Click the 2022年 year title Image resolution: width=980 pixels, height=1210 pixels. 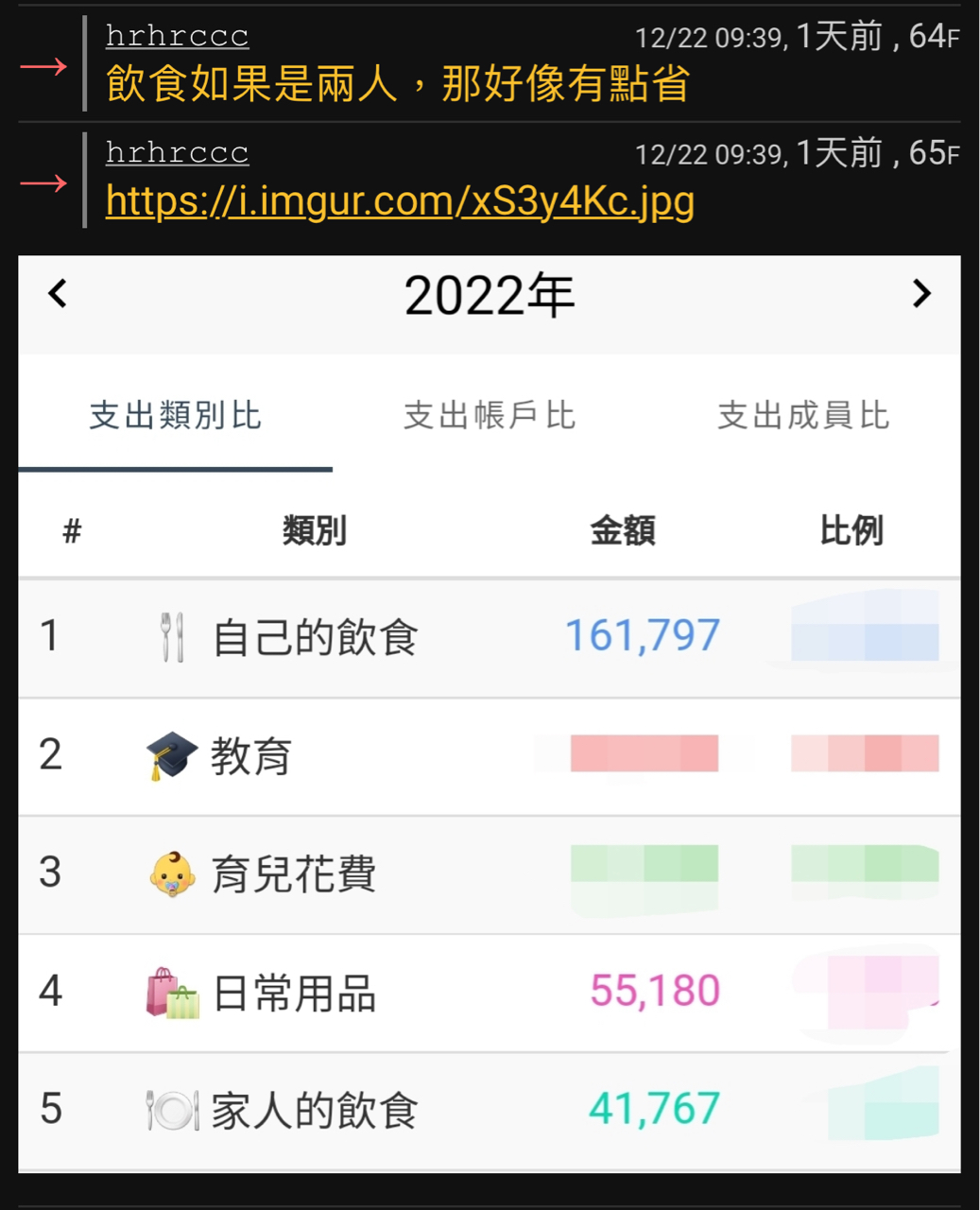click(x=490, y=296)
